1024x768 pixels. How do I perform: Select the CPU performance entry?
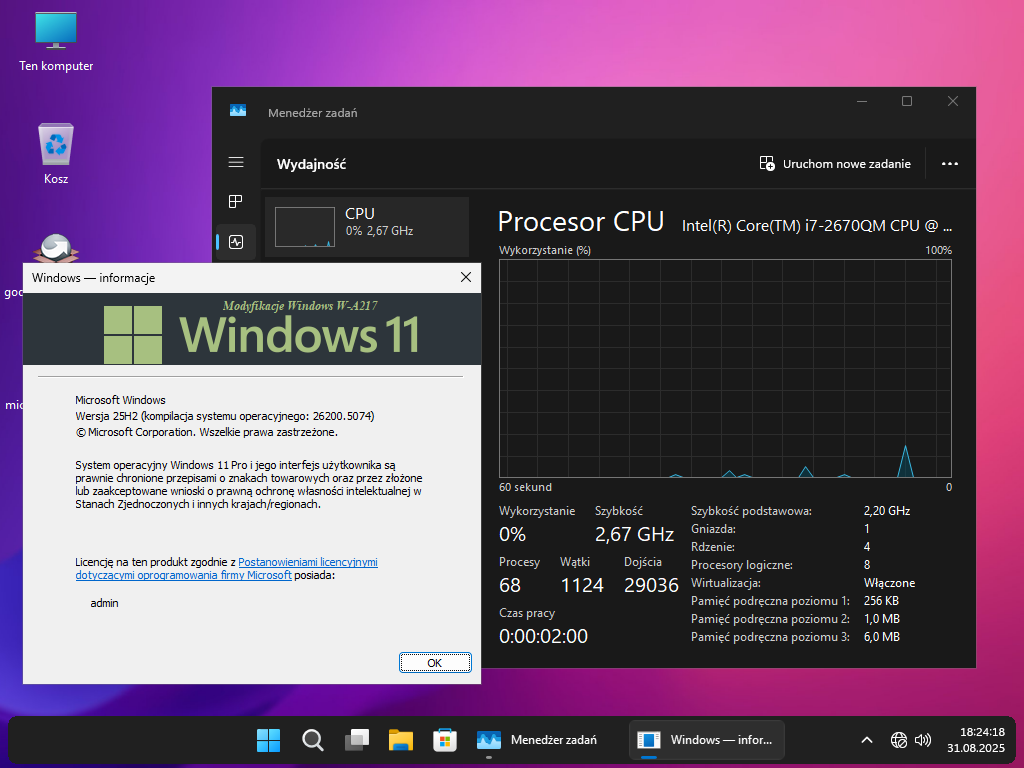pos(367,222)
